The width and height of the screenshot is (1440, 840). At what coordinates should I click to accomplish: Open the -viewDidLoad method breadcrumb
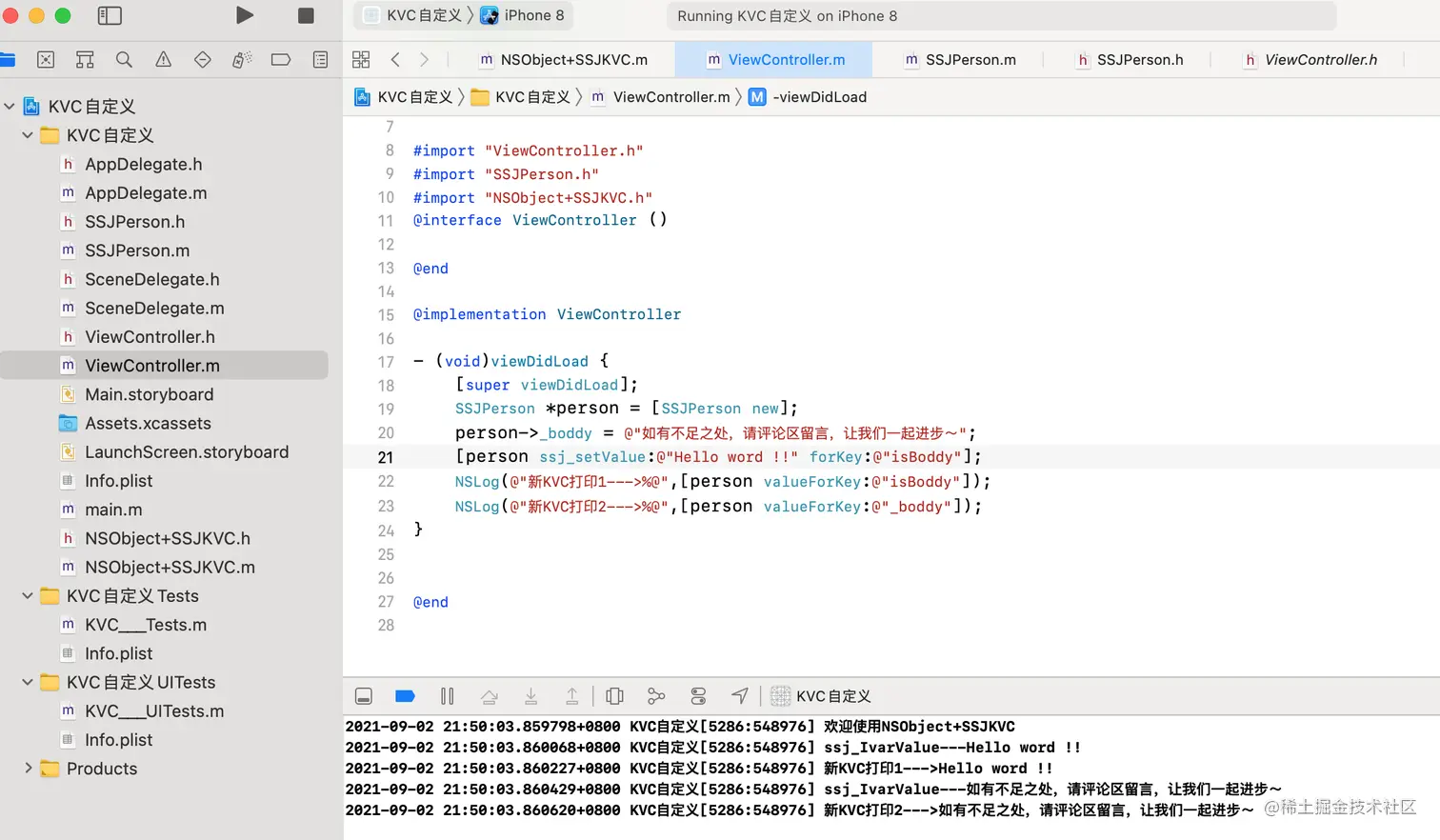click(x=808, y=97)
